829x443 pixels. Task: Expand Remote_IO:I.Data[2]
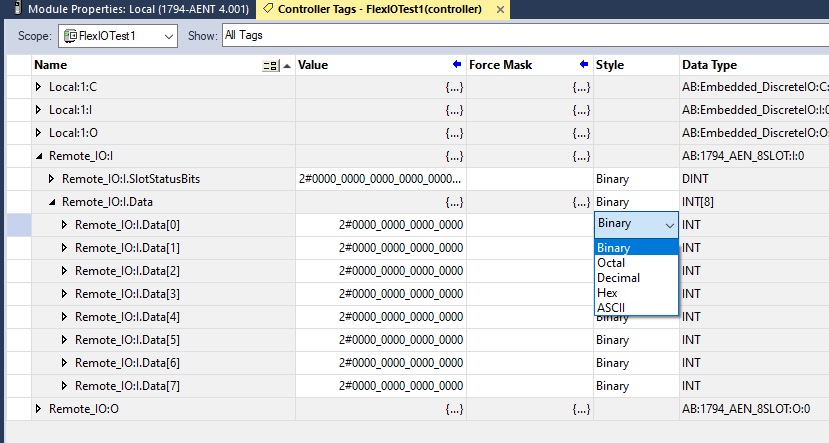[64, 271]
